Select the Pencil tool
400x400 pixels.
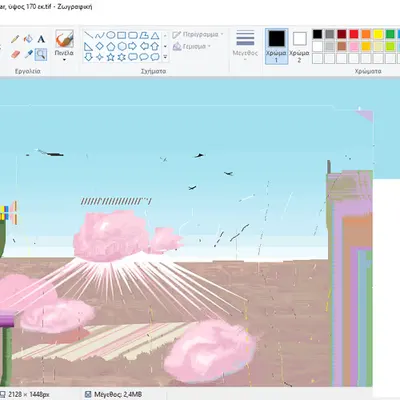pos(15,39)
